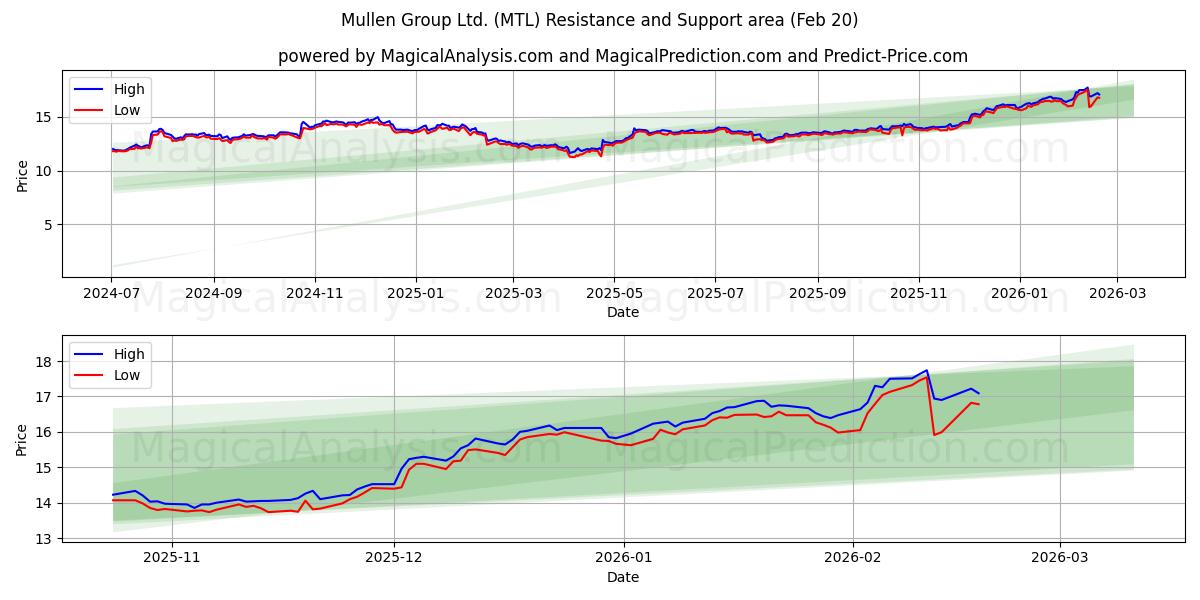Click the top chart x-axis label '2026-03'
This screenshot has height=600, width=1200.
[1117, 295]
